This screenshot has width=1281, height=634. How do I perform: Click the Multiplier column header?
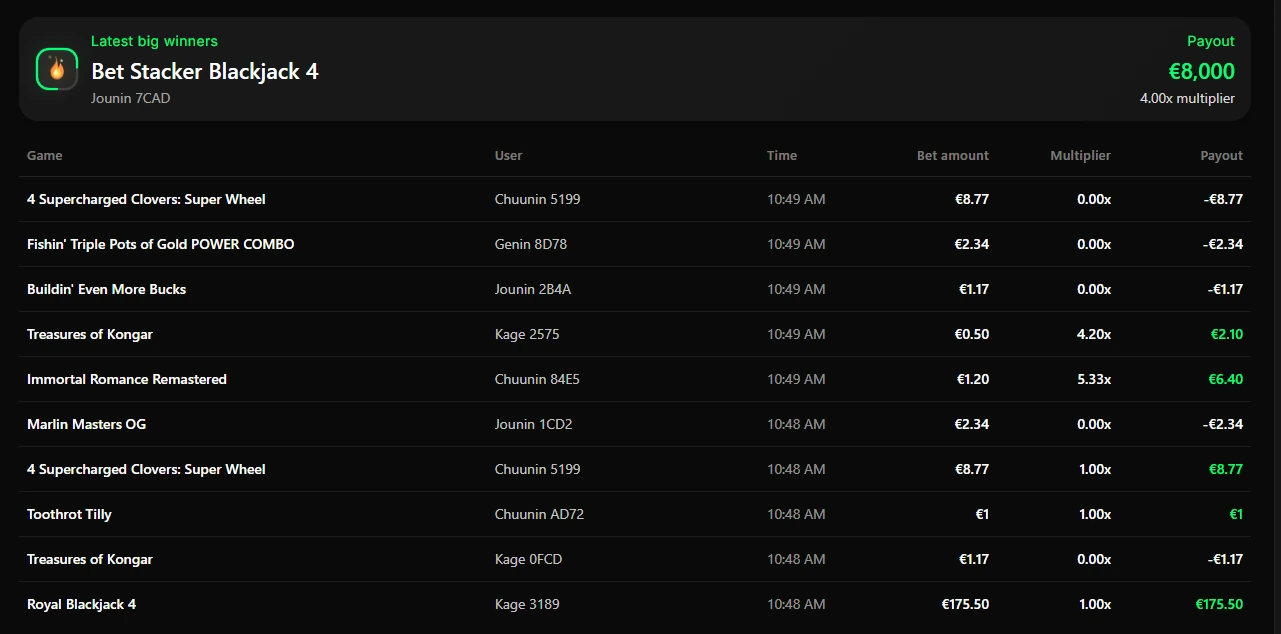(x=1080, y=155)
